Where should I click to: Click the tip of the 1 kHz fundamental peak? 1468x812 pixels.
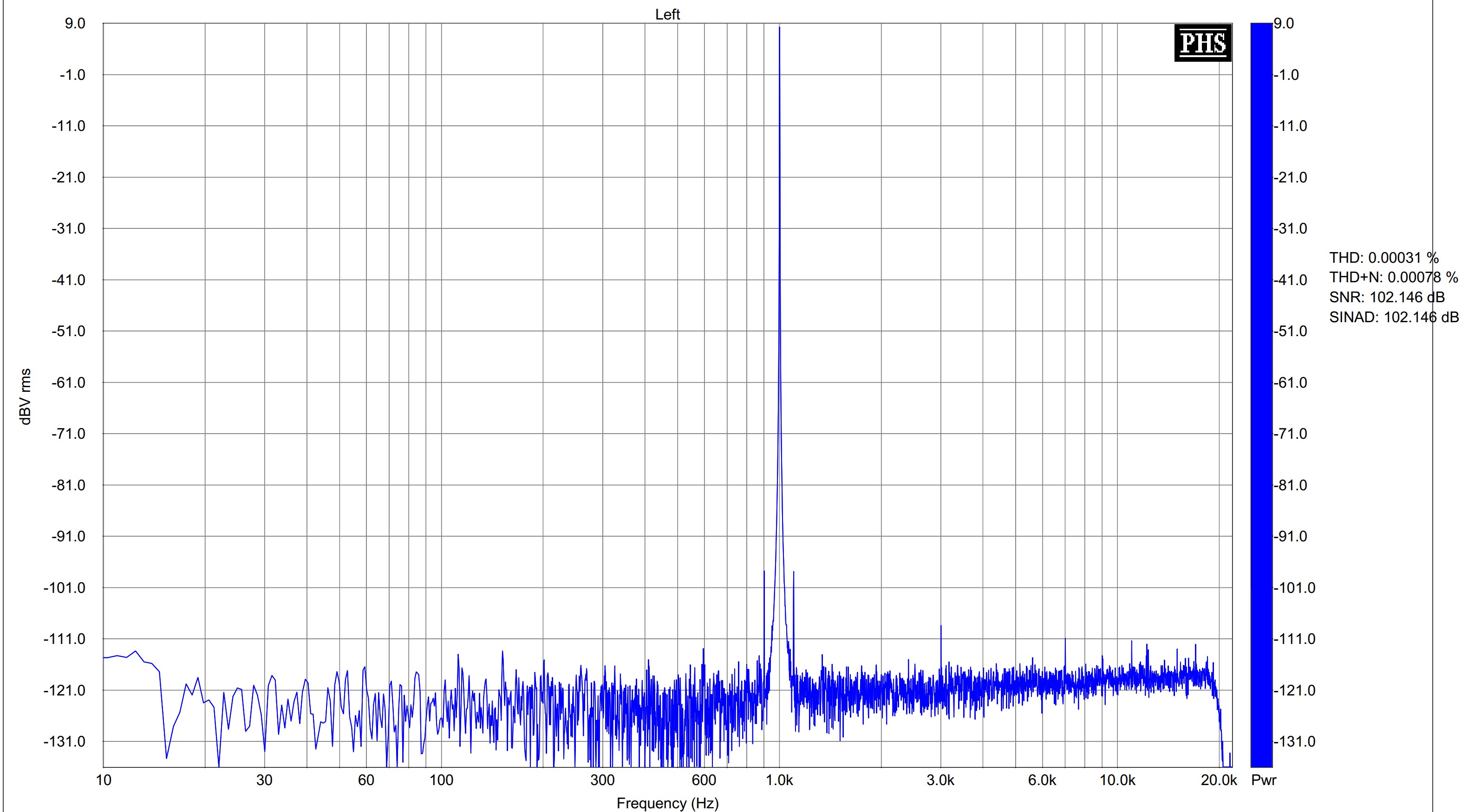tap(780, 28)
